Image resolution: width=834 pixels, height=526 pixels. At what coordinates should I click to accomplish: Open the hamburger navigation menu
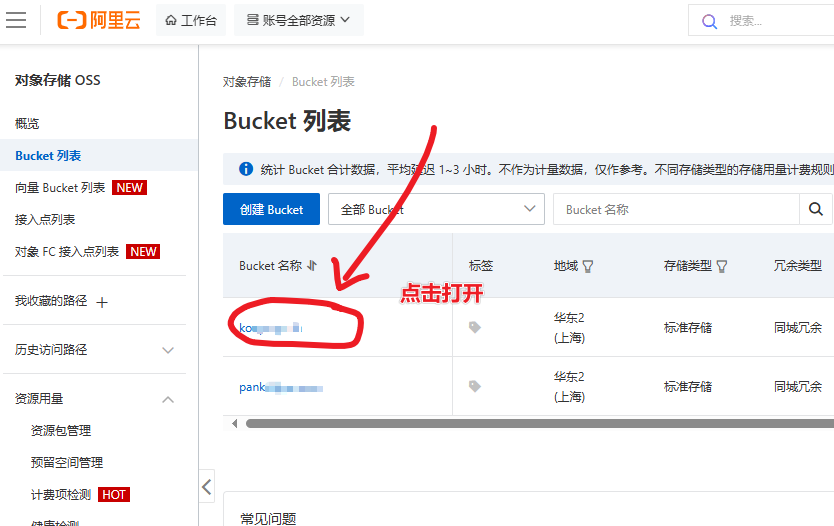(x=16, y=20)
